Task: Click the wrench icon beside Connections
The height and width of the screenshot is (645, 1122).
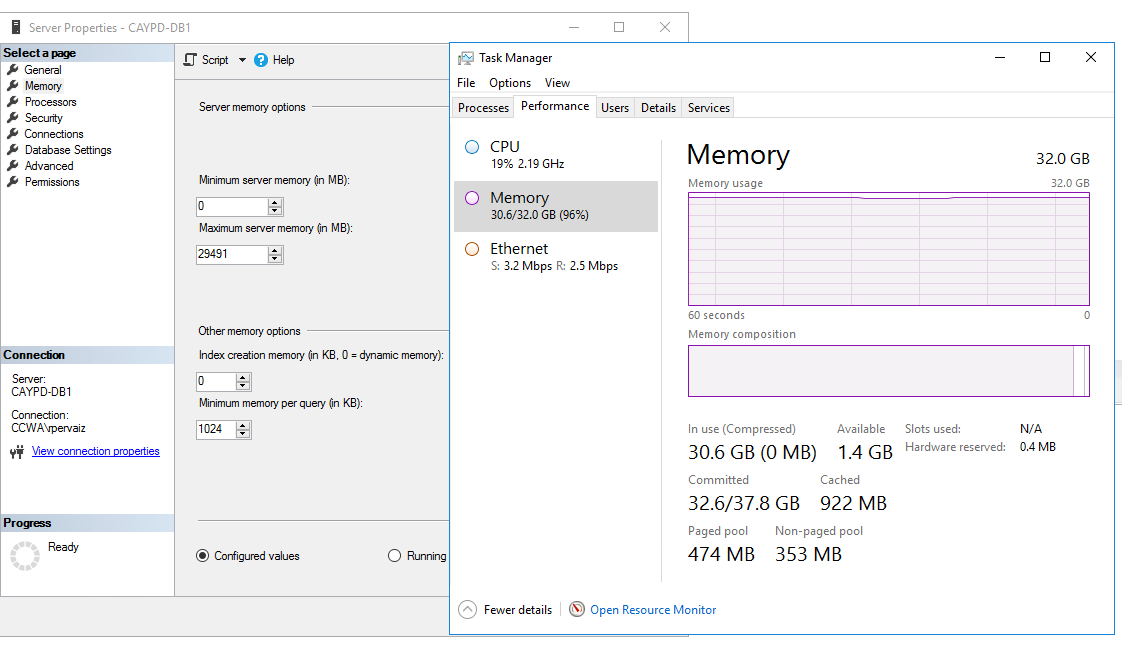Action: coord(13,134)
